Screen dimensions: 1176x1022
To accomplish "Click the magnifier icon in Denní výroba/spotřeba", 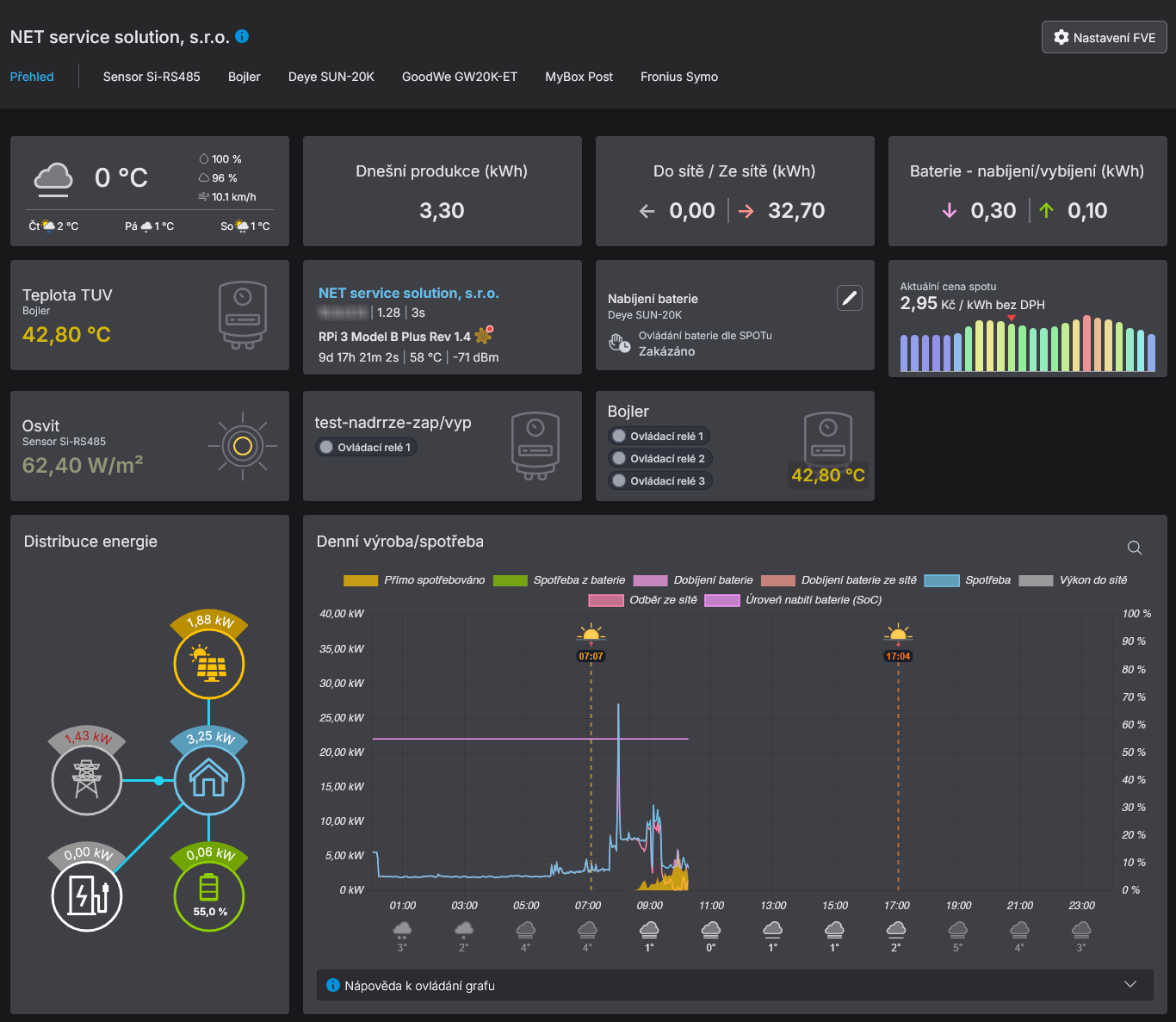I will coord(1134,548).
